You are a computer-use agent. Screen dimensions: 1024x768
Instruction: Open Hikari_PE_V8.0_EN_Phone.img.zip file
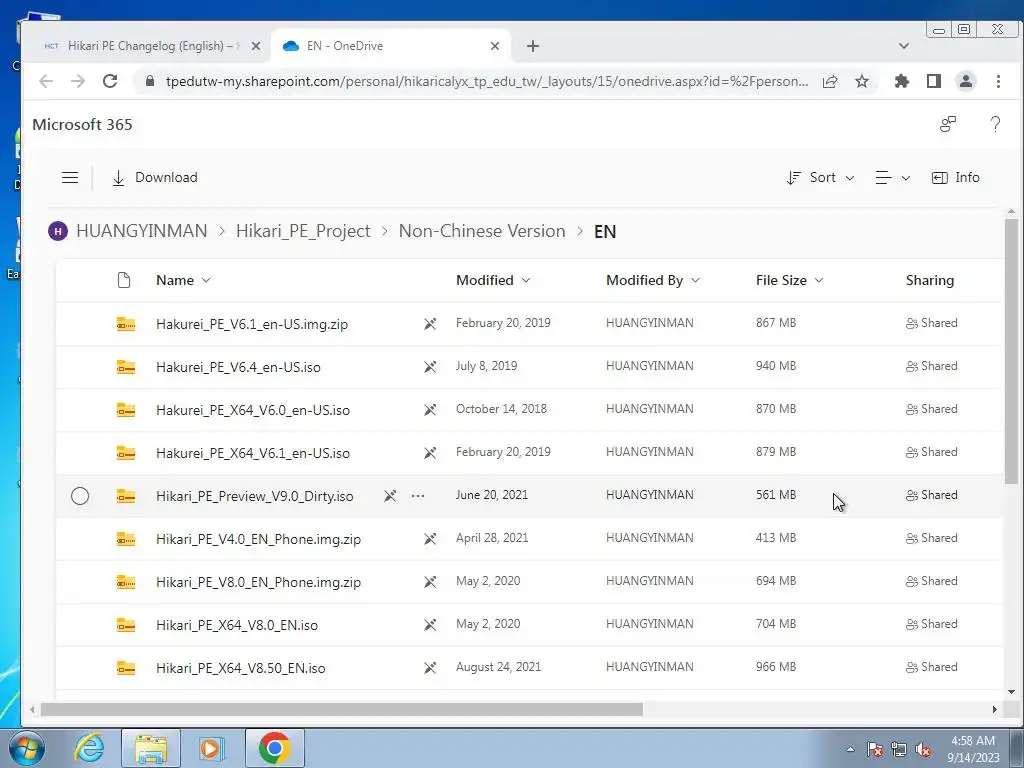coord(259,583)
